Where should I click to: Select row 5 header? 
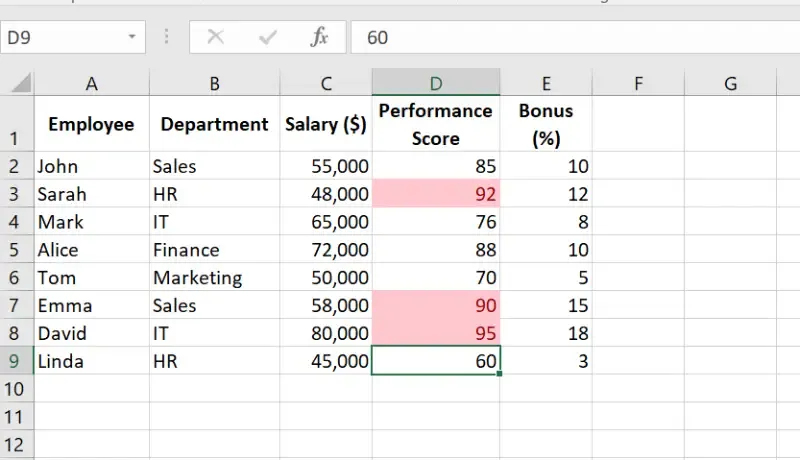(17, 250)
